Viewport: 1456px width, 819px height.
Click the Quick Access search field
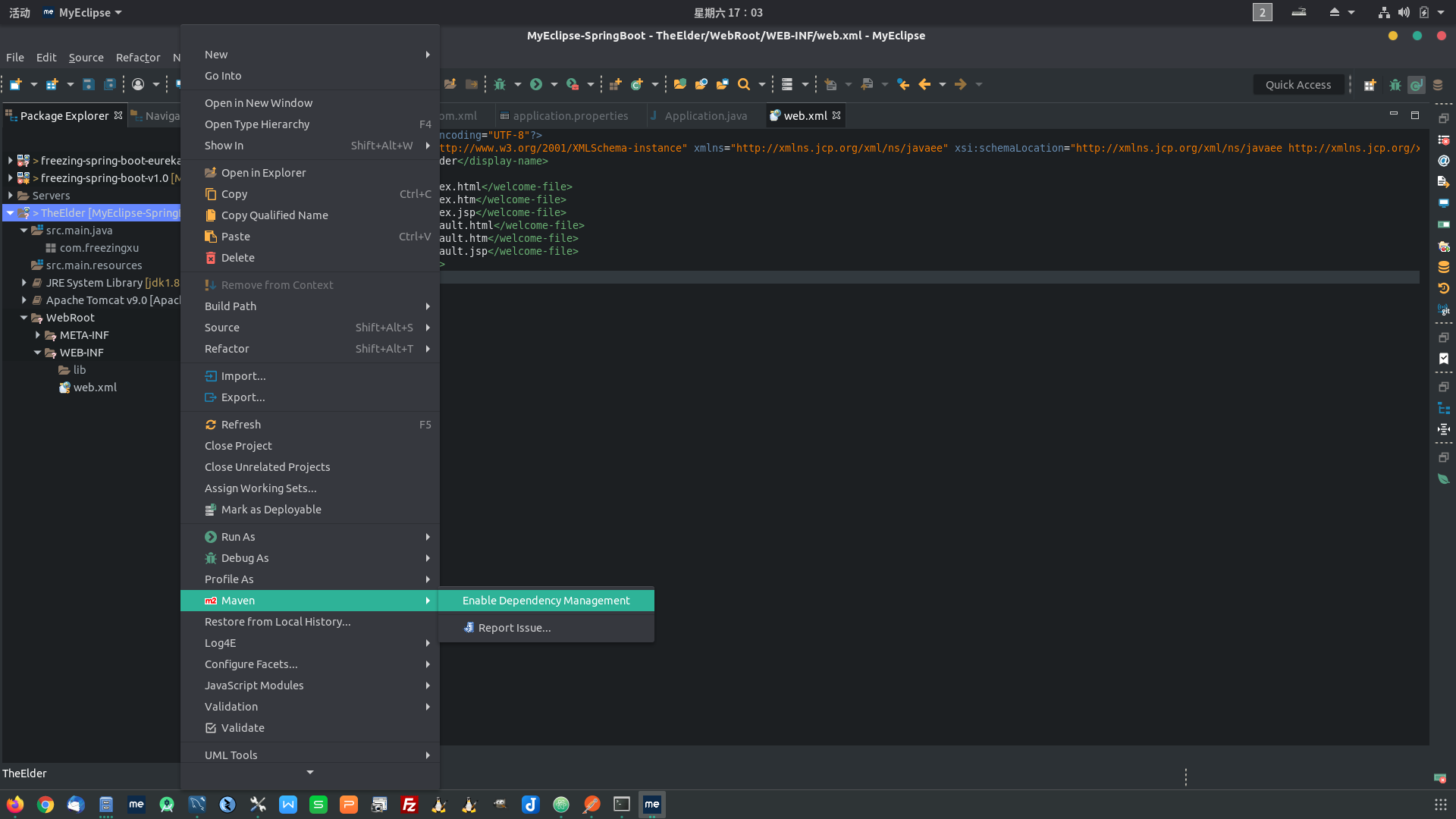pos(1298,85)
